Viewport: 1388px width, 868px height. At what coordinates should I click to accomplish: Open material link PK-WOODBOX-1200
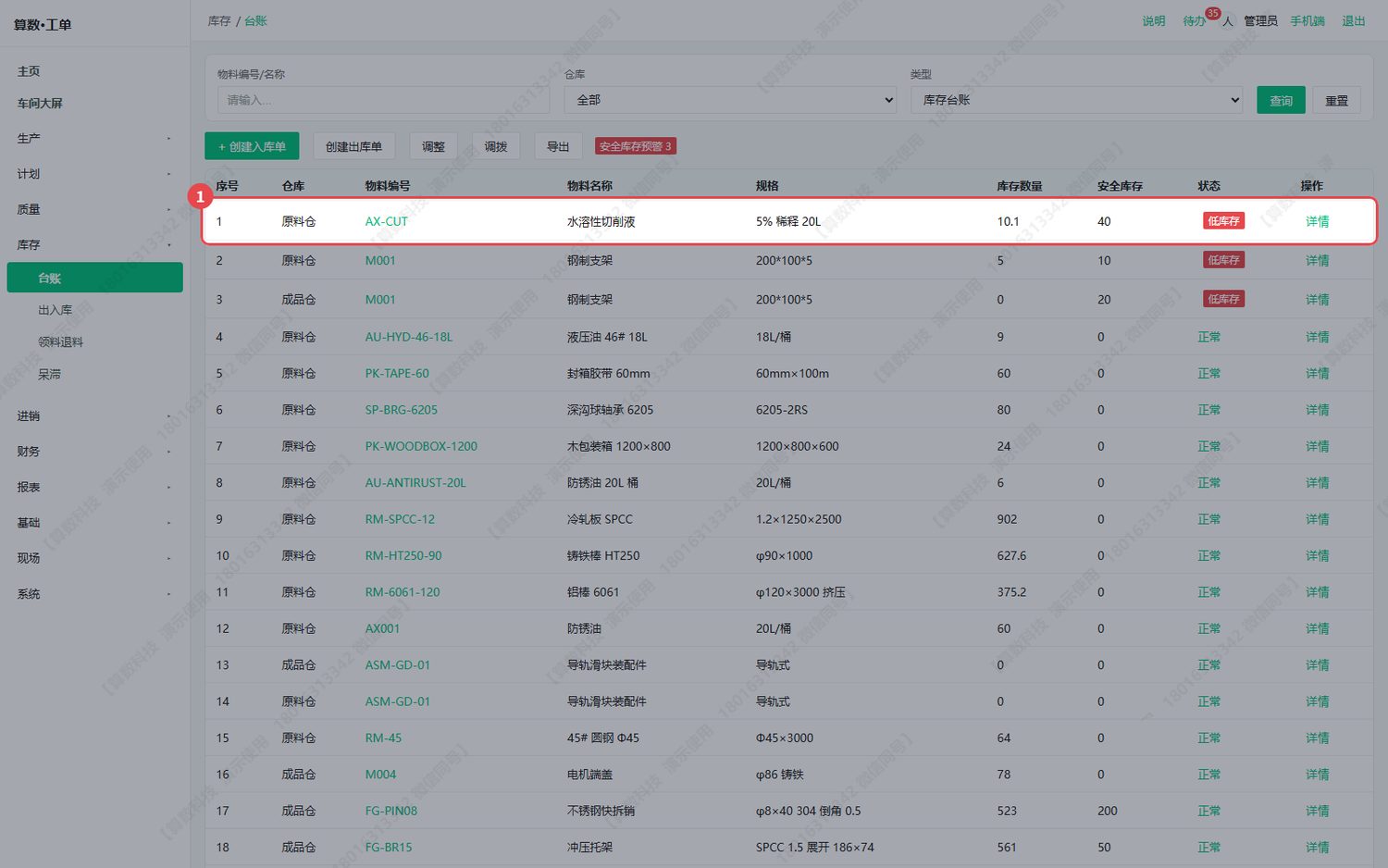tap(421, 446)
